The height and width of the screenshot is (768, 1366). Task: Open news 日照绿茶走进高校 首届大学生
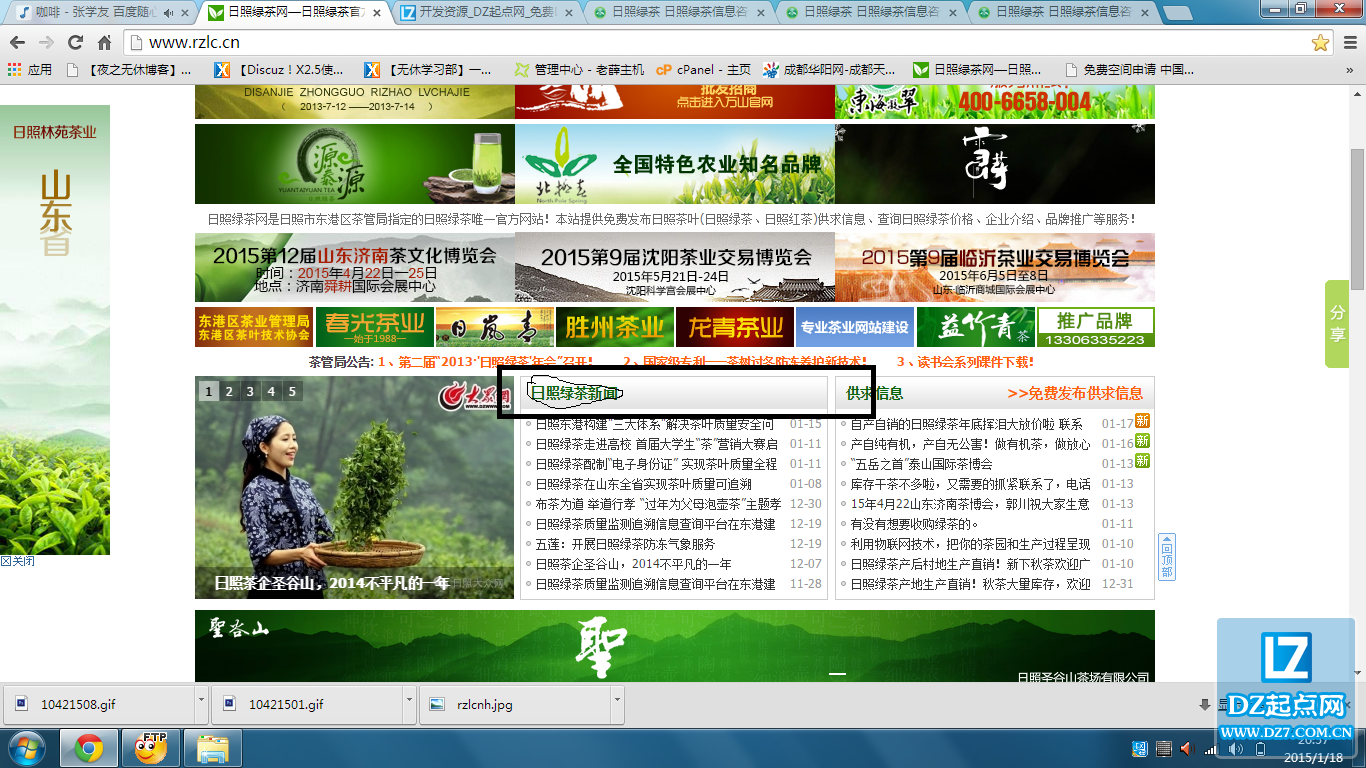point(656,444)
